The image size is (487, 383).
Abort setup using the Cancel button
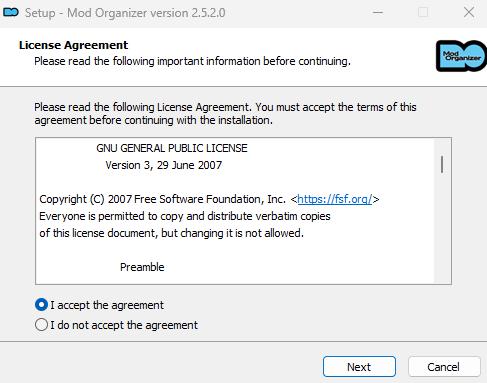coord(444,367)
